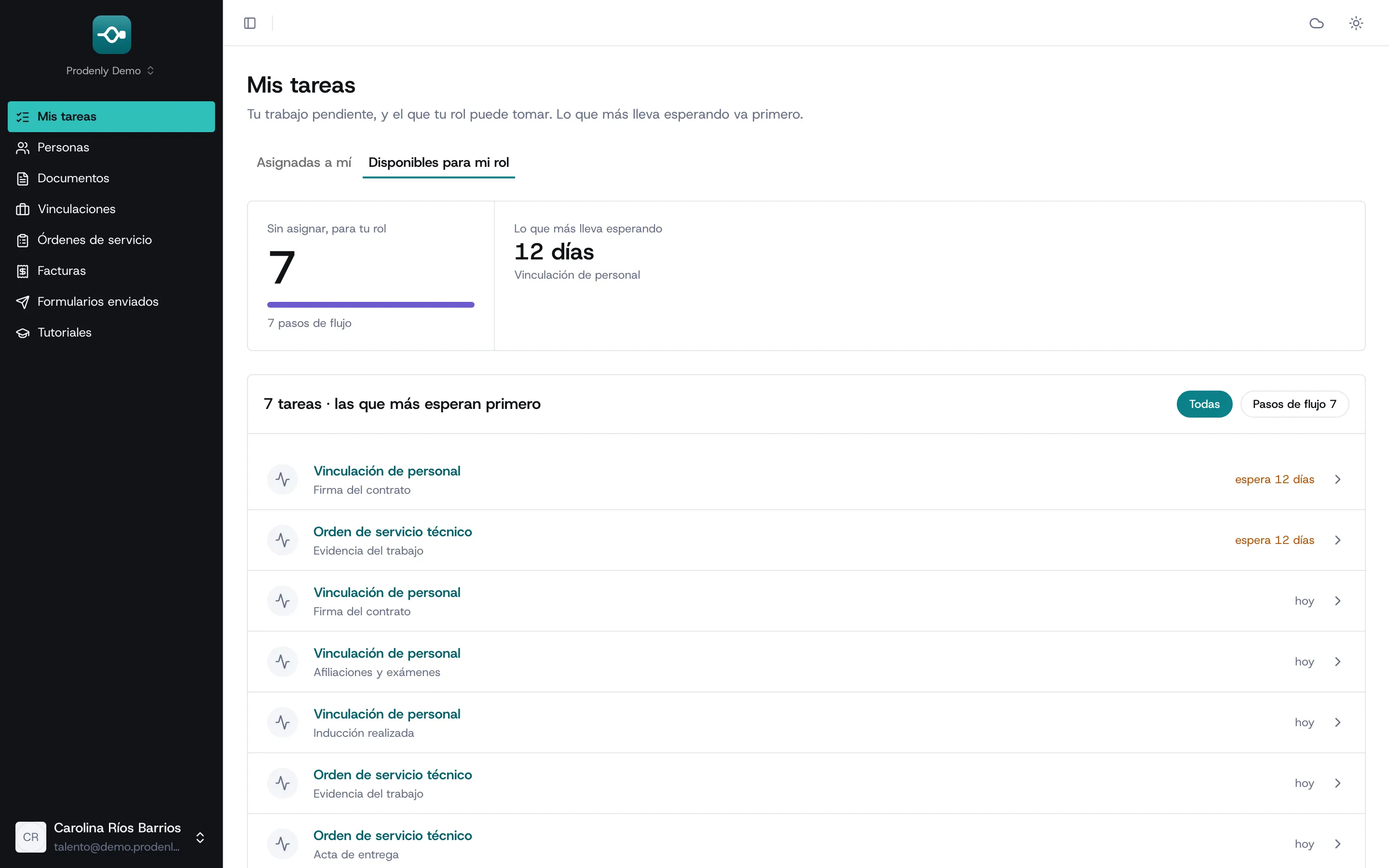Viewport: 1389px width, 868px height.
Task: Click the Mis tareas checklist icon
Action: point(23,117)
